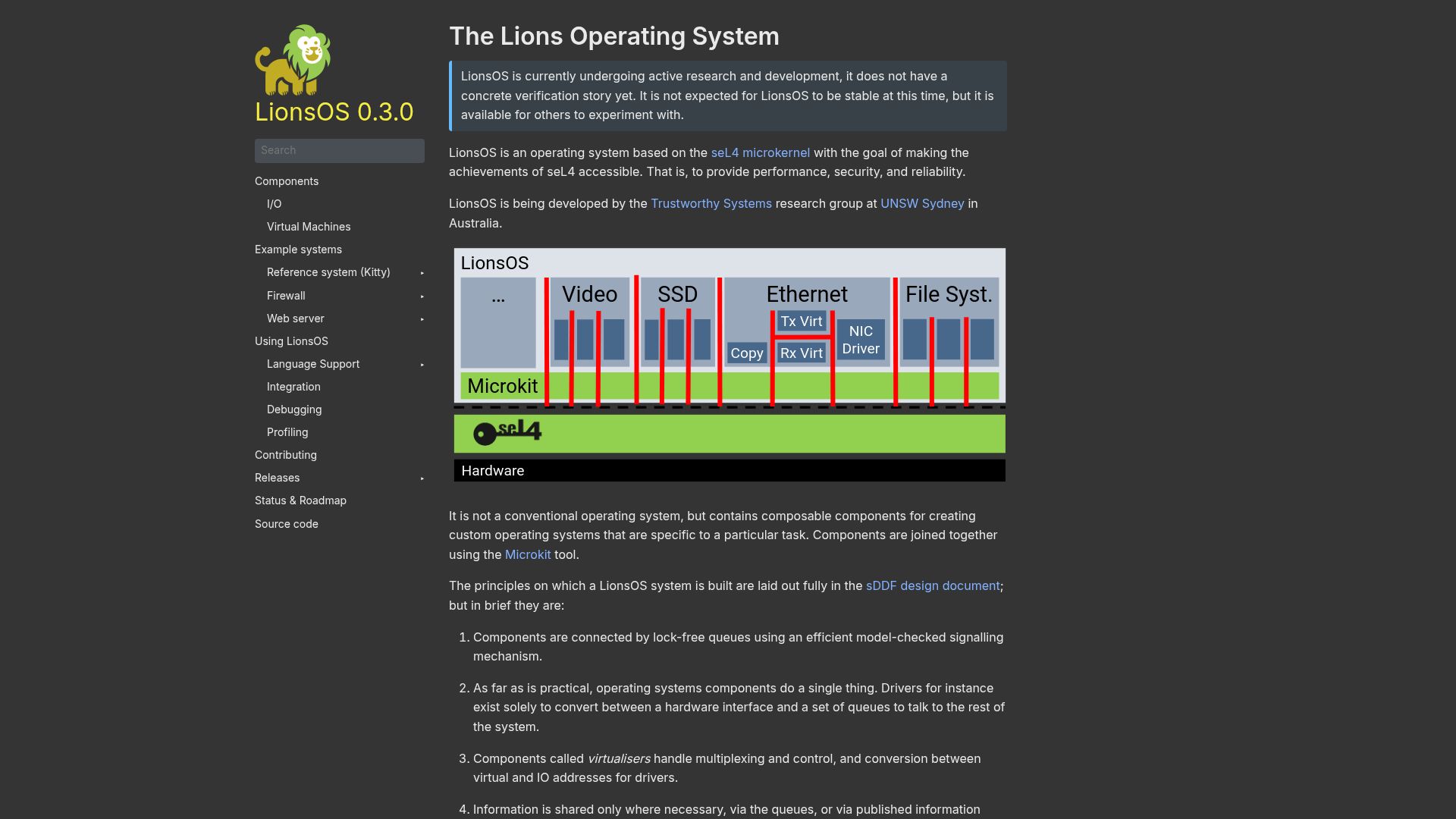This screenshot has width=1456, height=819.
Task: Expand the Web server submenu arrow
Action: coord(422,319)
